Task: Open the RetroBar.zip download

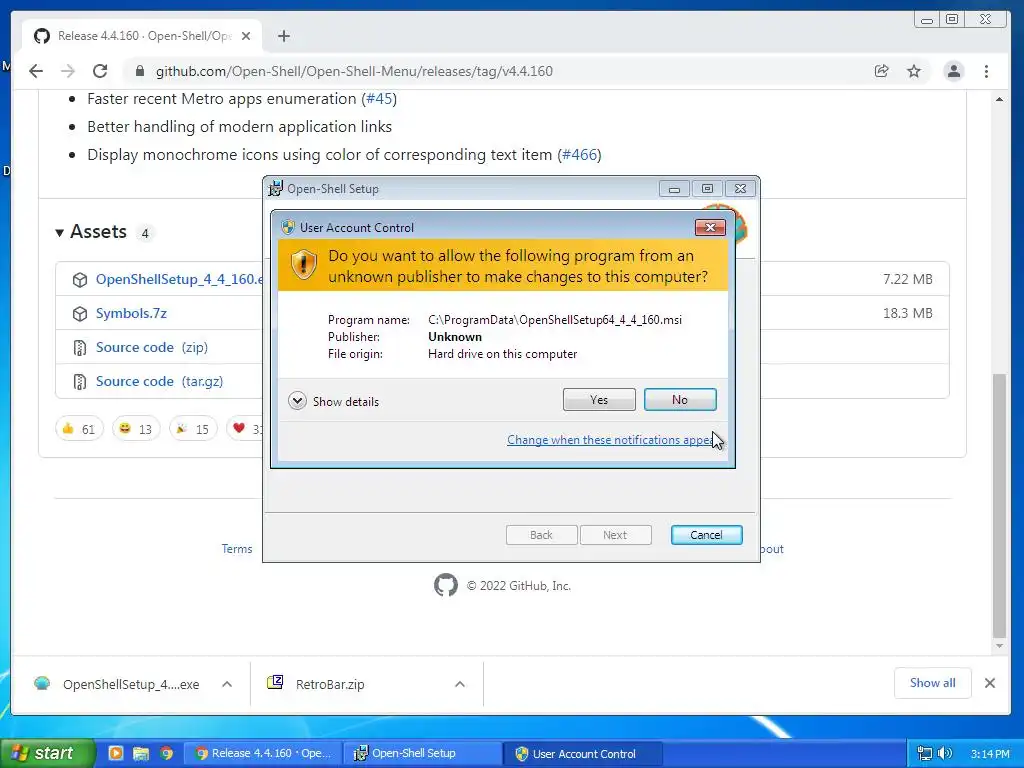Action: [x=317, y=684]
